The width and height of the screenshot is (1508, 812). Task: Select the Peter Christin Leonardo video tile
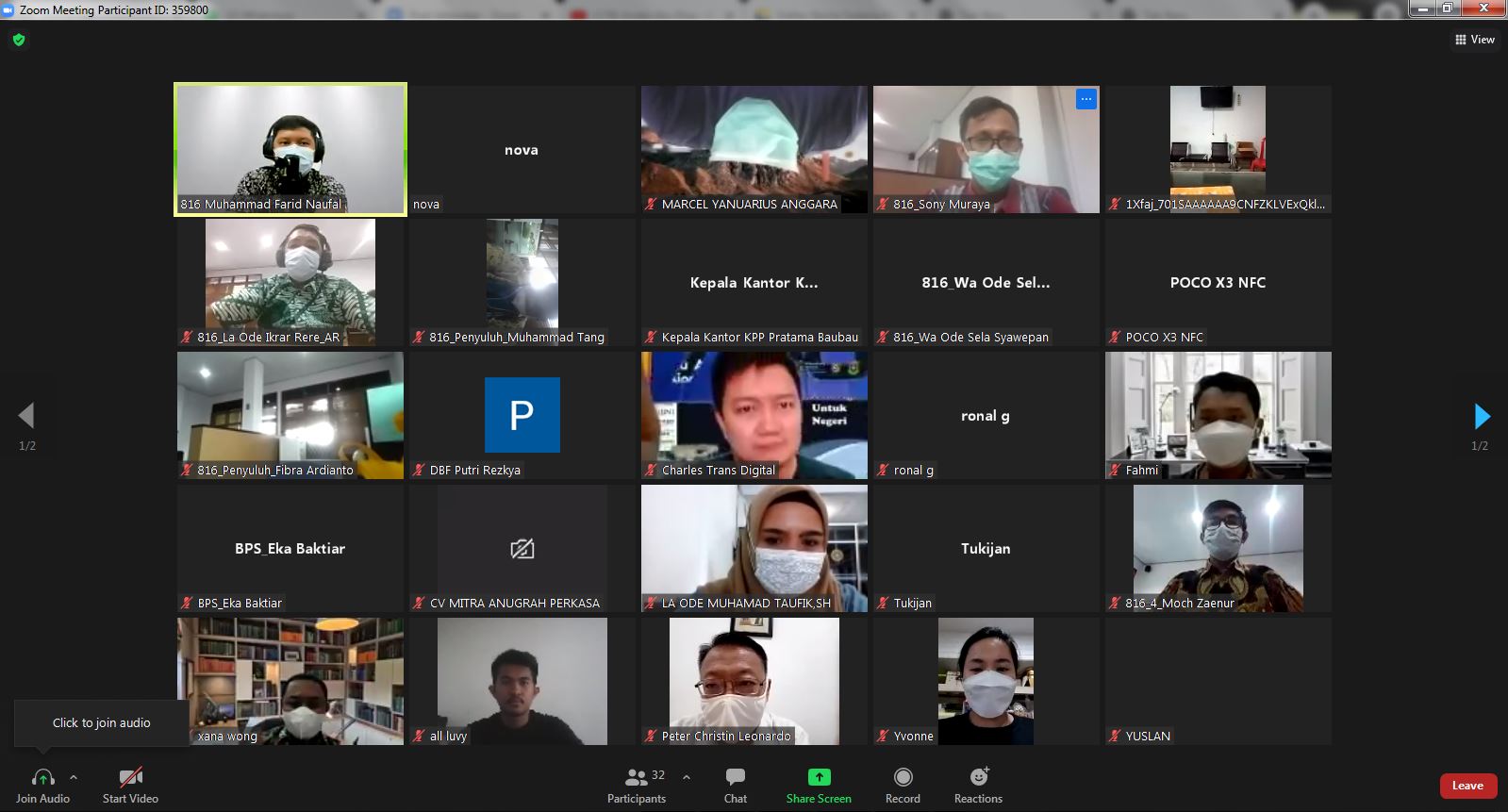(754, 681)
